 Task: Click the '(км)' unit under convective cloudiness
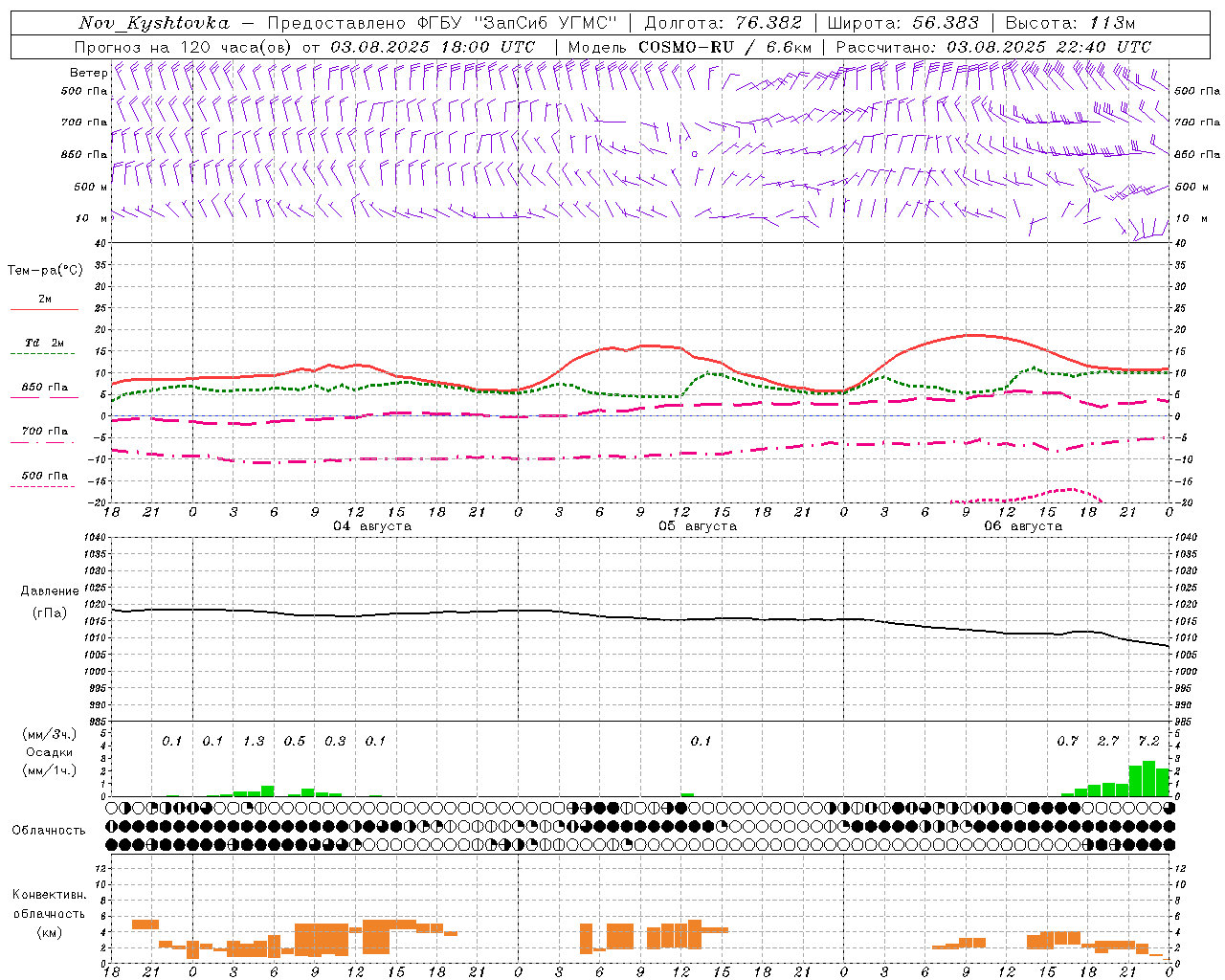[x=49, y=932]
